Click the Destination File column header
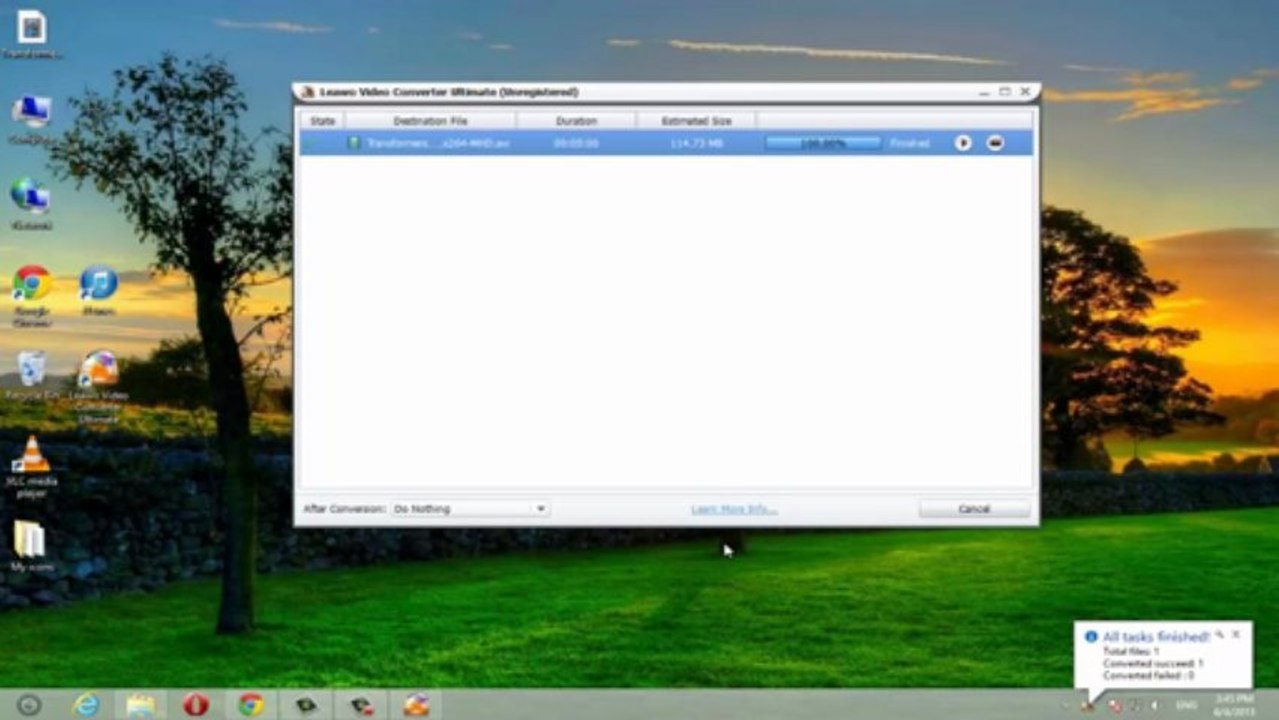The width and height of the screenshot is (1279, 720). 431,121
